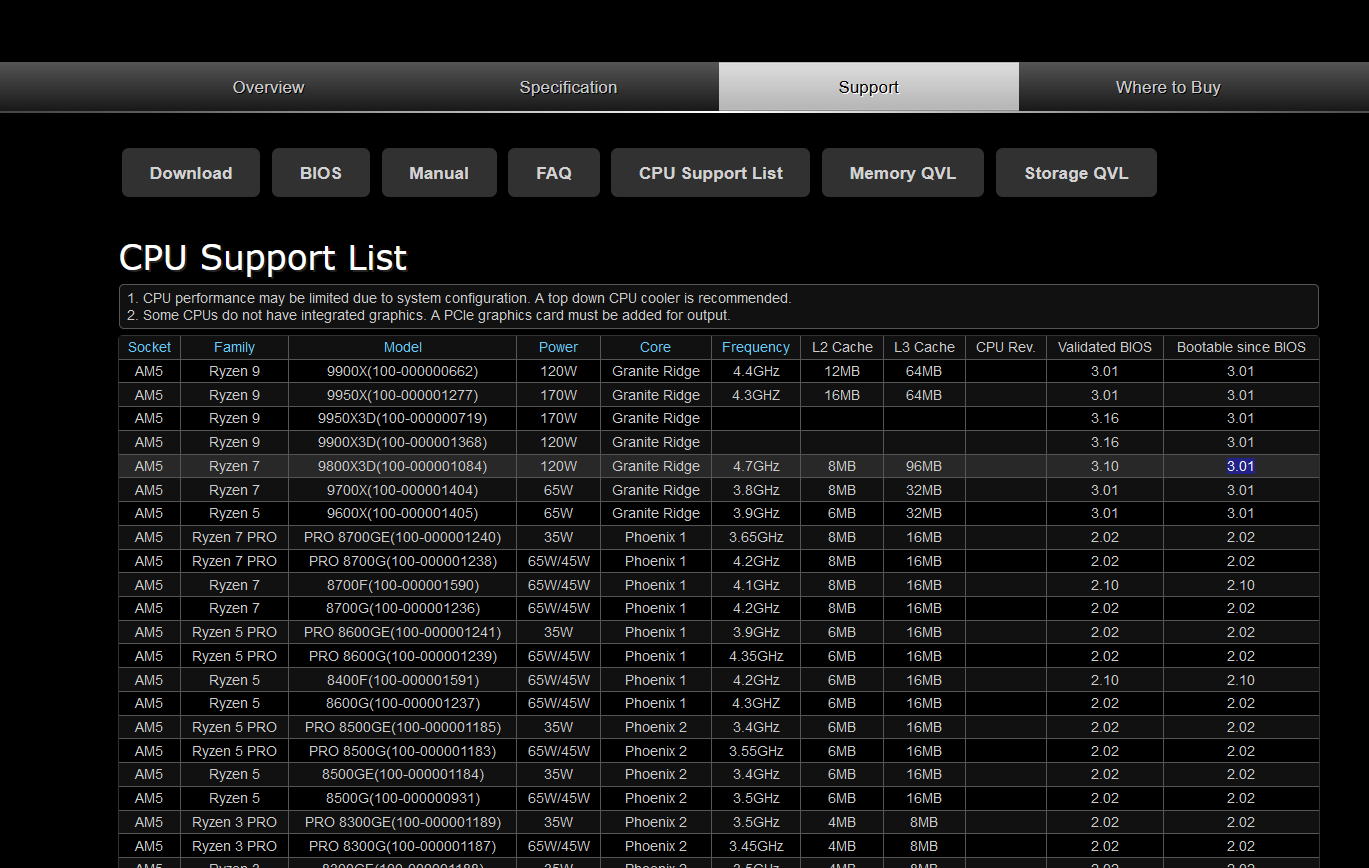The height and width of the screenshot is (868, 1369).
Task: Select model 9900X(100-000000662)
Action: pos(403,371)
